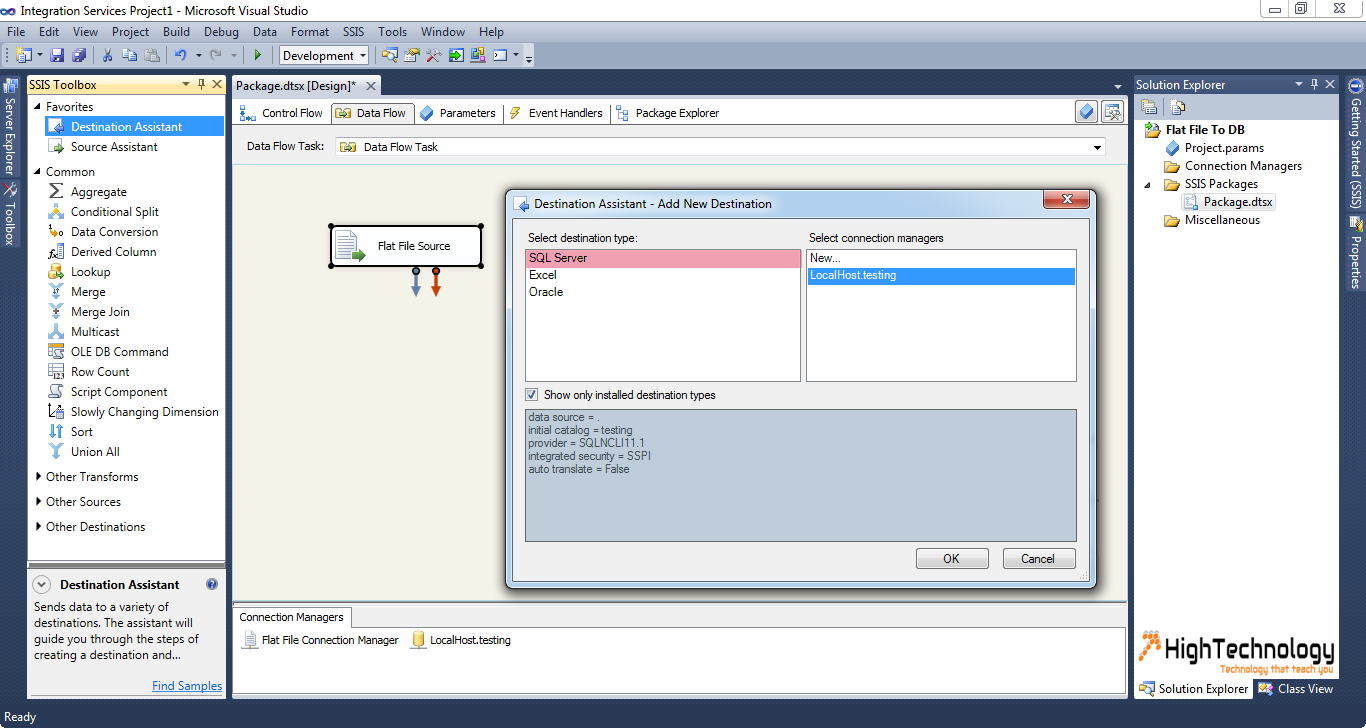Open the Toolbox hammer-and-wrench toolbar icon
Image resolution: width=1366 pixels, height=728 pixels.
point(434,55)
